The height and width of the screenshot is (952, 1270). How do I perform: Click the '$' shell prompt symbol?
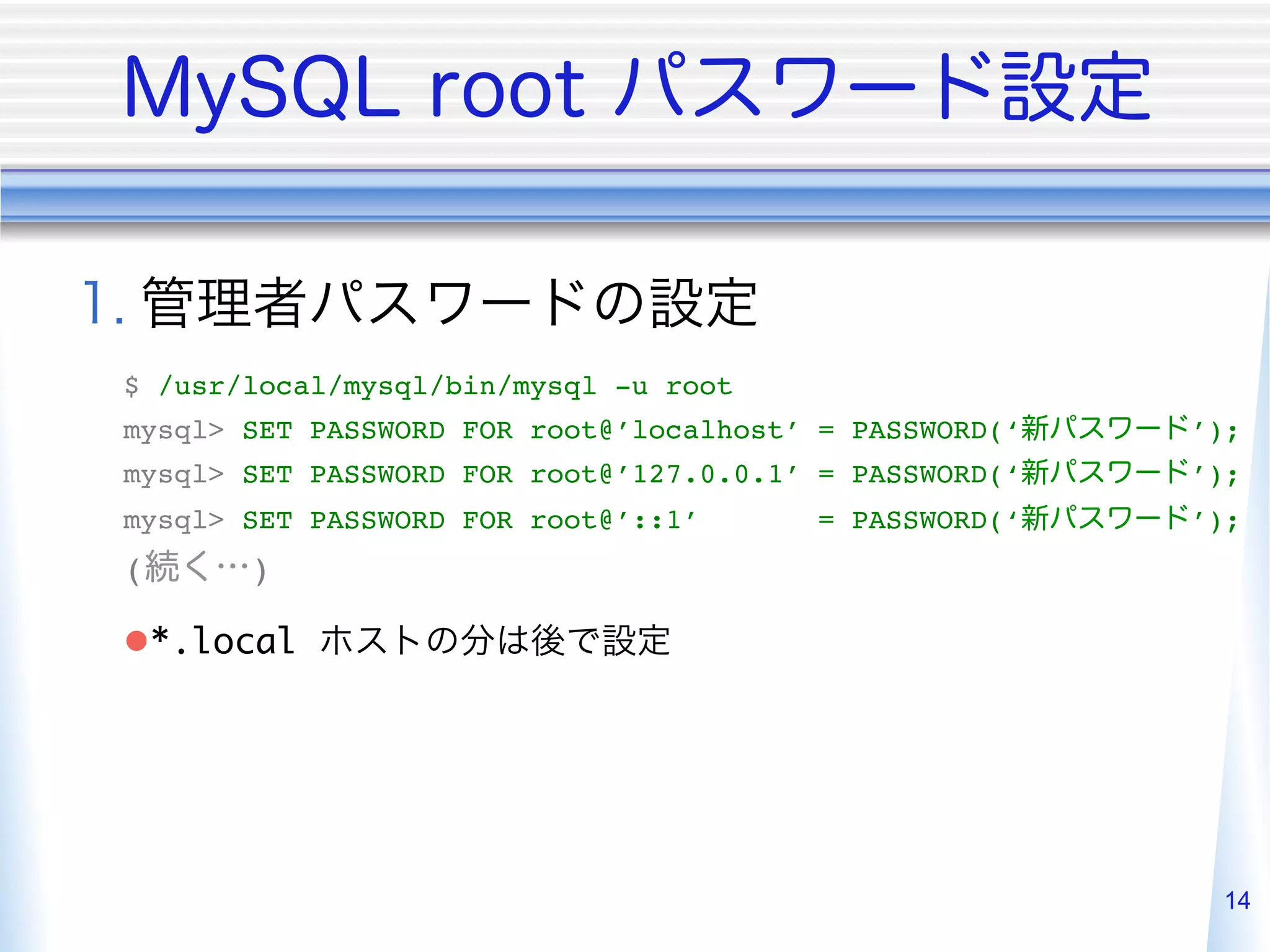pyautogui.click(x=131, y=386)
